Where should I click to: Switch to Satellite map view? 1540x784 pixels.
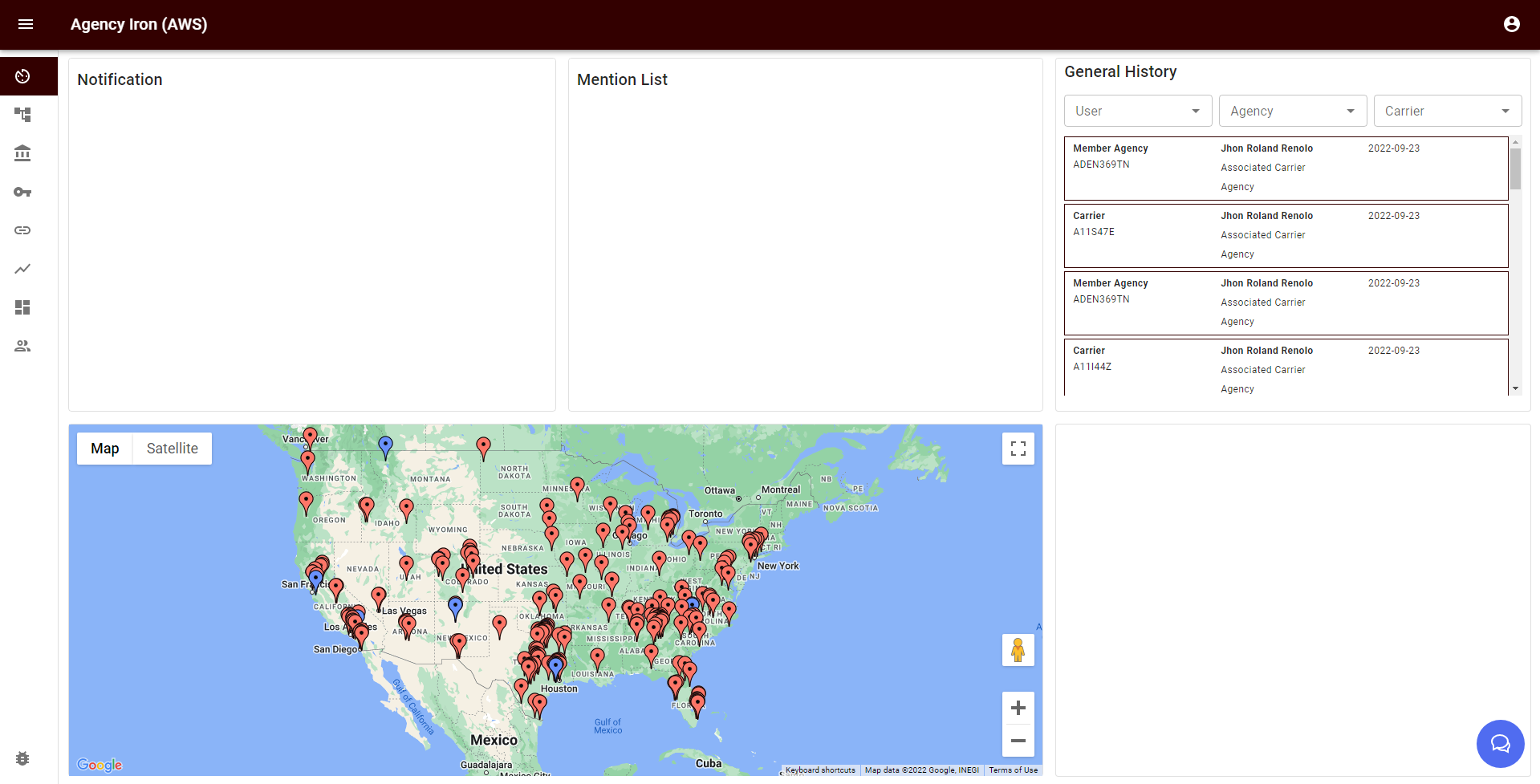[172, 449]
